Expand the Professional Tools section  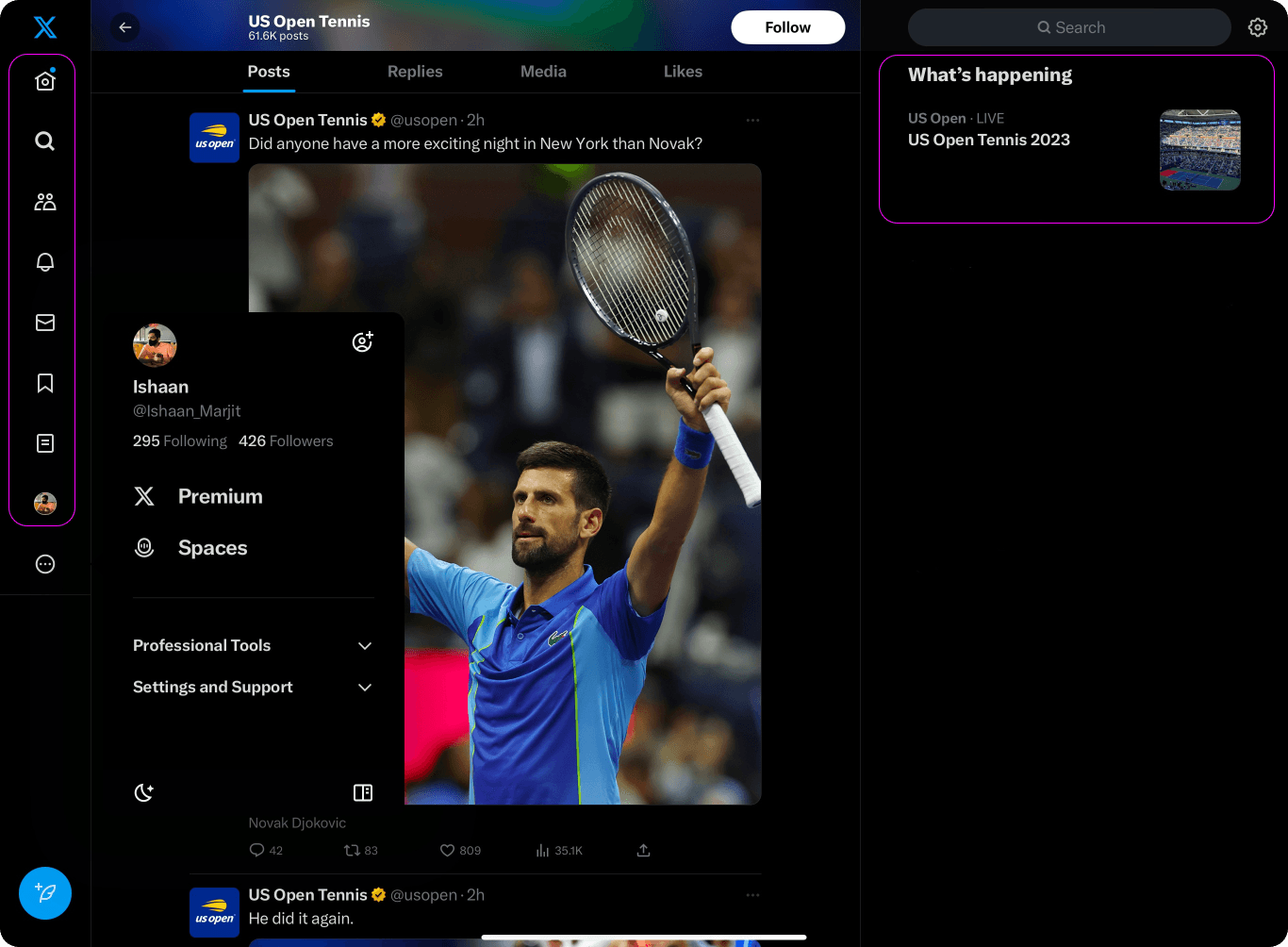[x=254, y=645]
